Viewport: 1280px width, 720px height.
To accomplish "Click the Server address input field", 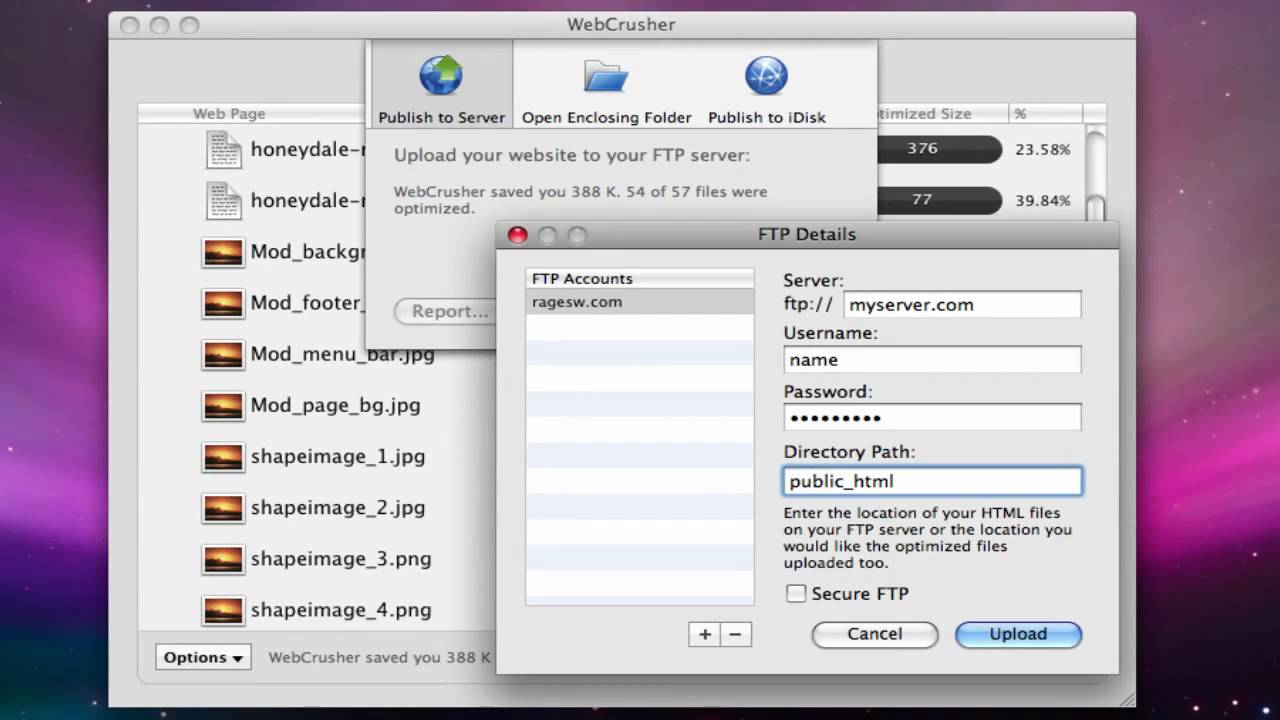I will click(962, 305).
